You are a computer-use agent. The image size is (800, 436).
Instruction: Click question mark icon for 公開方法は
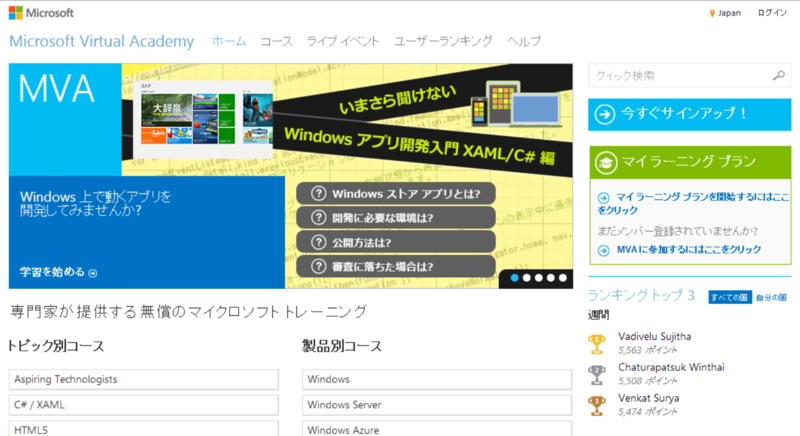[x=318, y=242]
